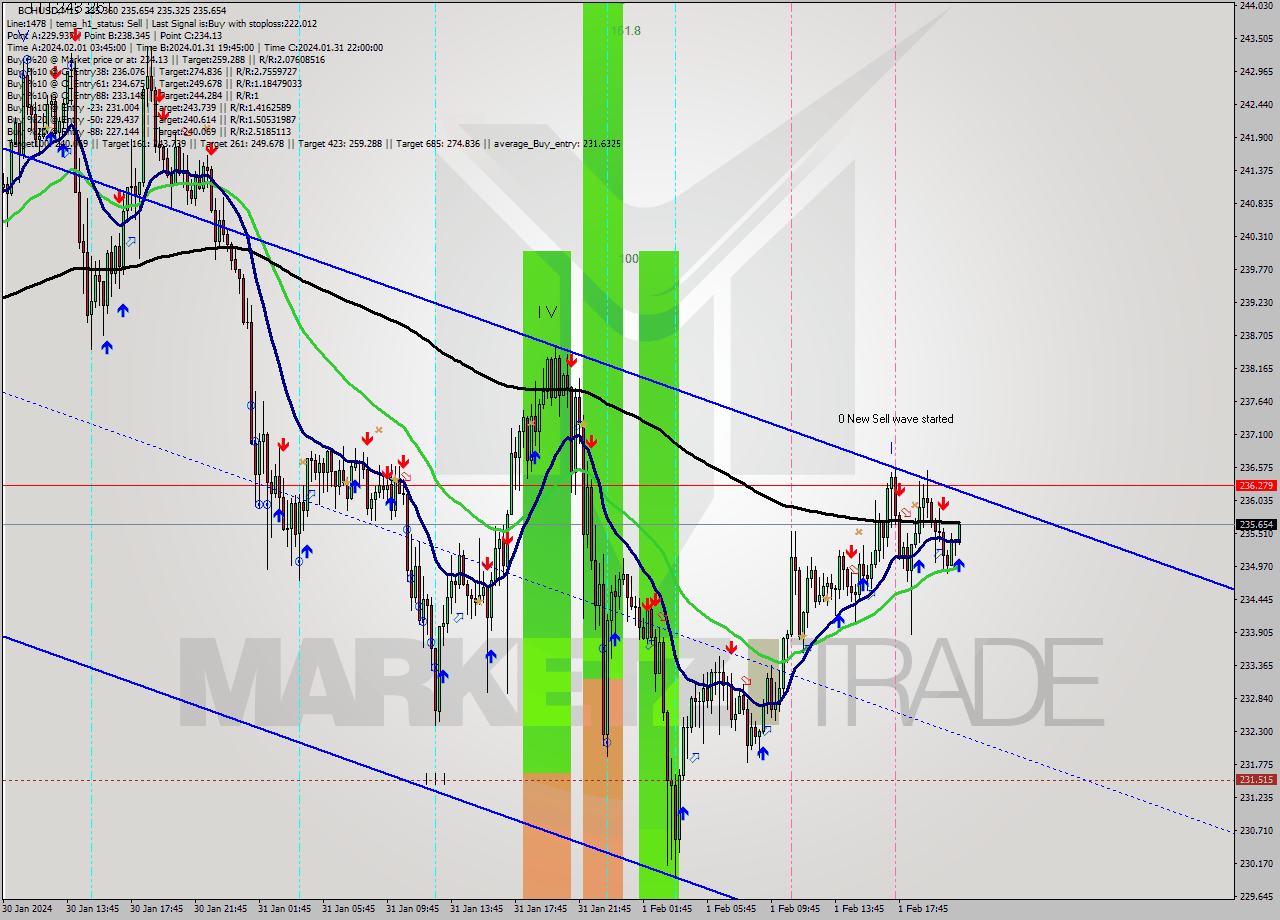Click the '1 Feb 13:45' time label
Viewport: 1280px width, 920px height.
861,910
